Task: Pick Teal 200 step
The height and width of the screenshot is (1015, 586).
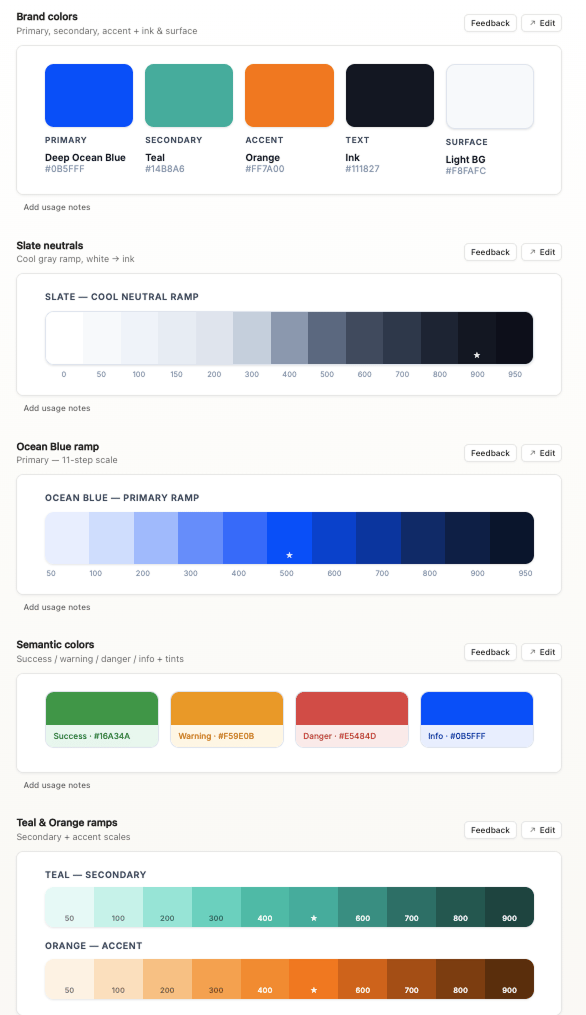Action: [x=167, y=907]
